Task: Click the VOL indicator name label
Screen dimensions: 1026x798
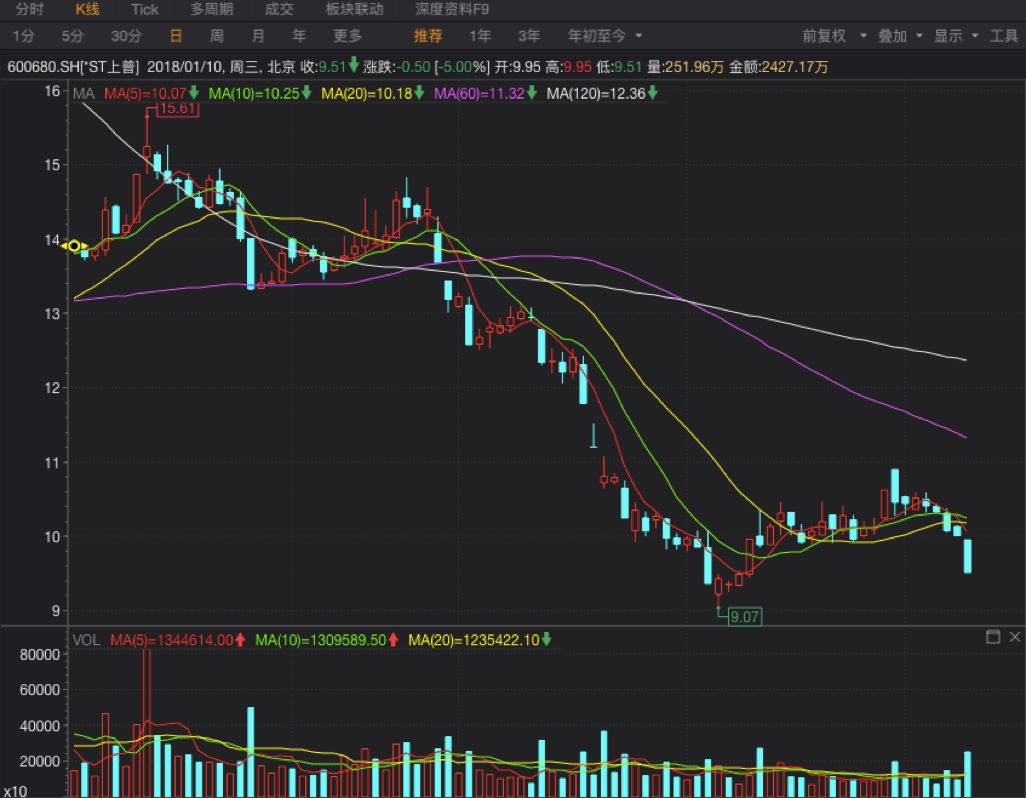Action: [x=87, y=639]
